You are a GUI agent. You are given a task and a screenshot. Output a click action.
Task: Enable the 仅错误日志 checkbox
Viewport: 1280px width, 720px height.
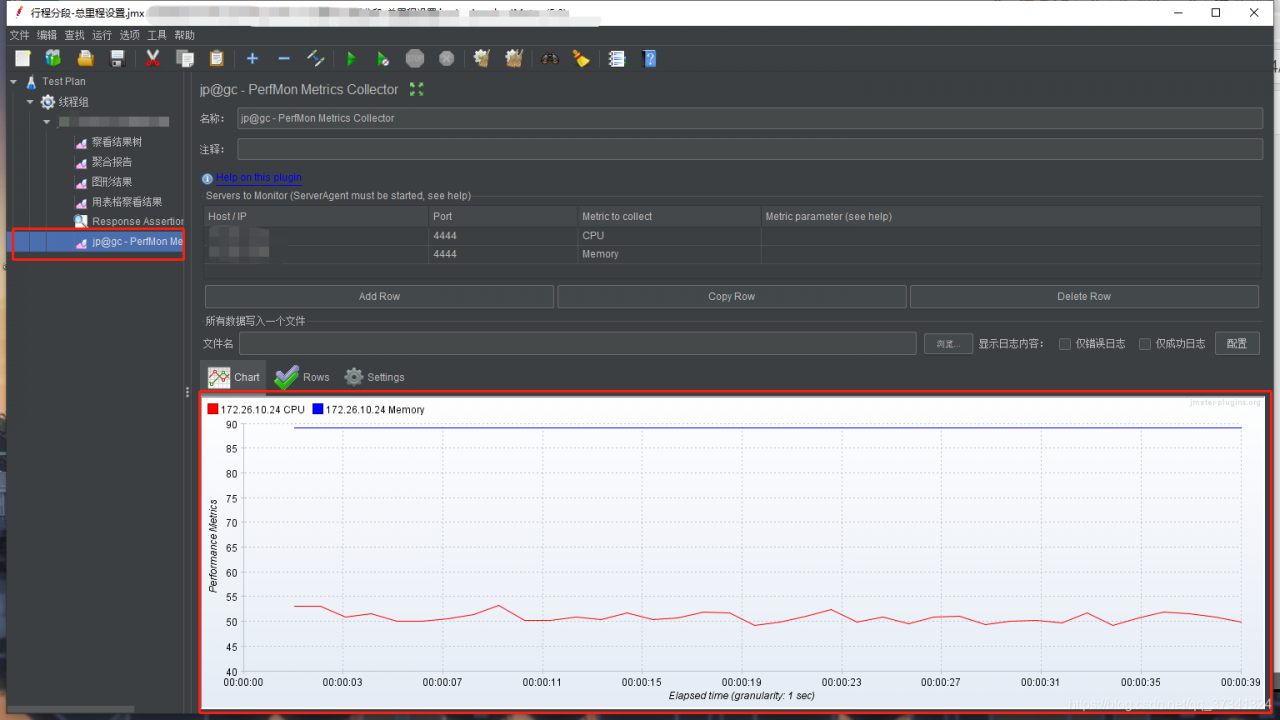(x=1065, y=344)
